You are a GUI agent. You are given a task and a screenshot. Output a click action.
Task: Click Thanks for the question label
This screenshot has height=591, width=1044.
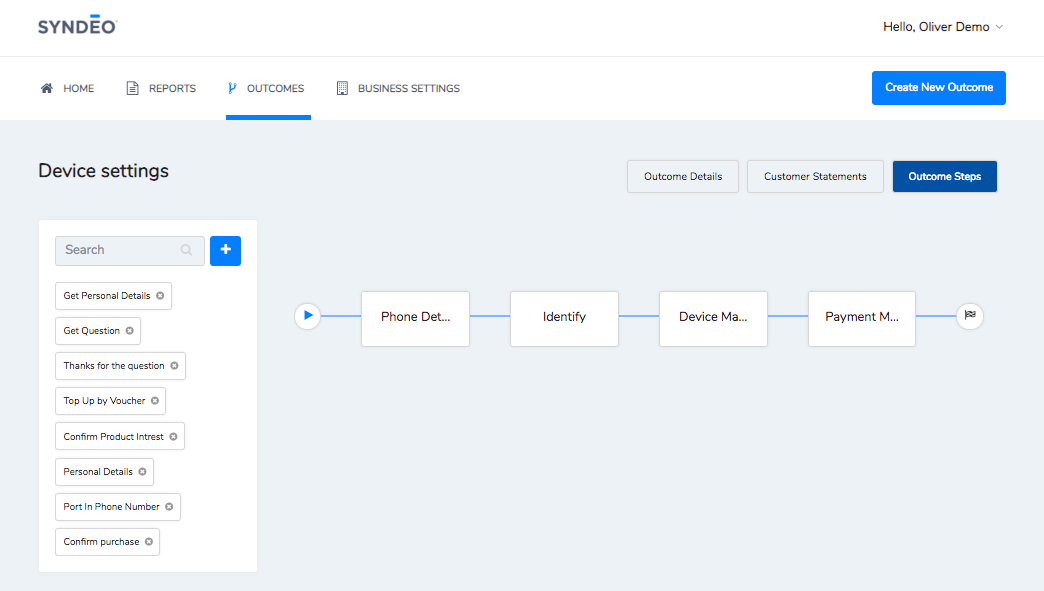[114, 366]
